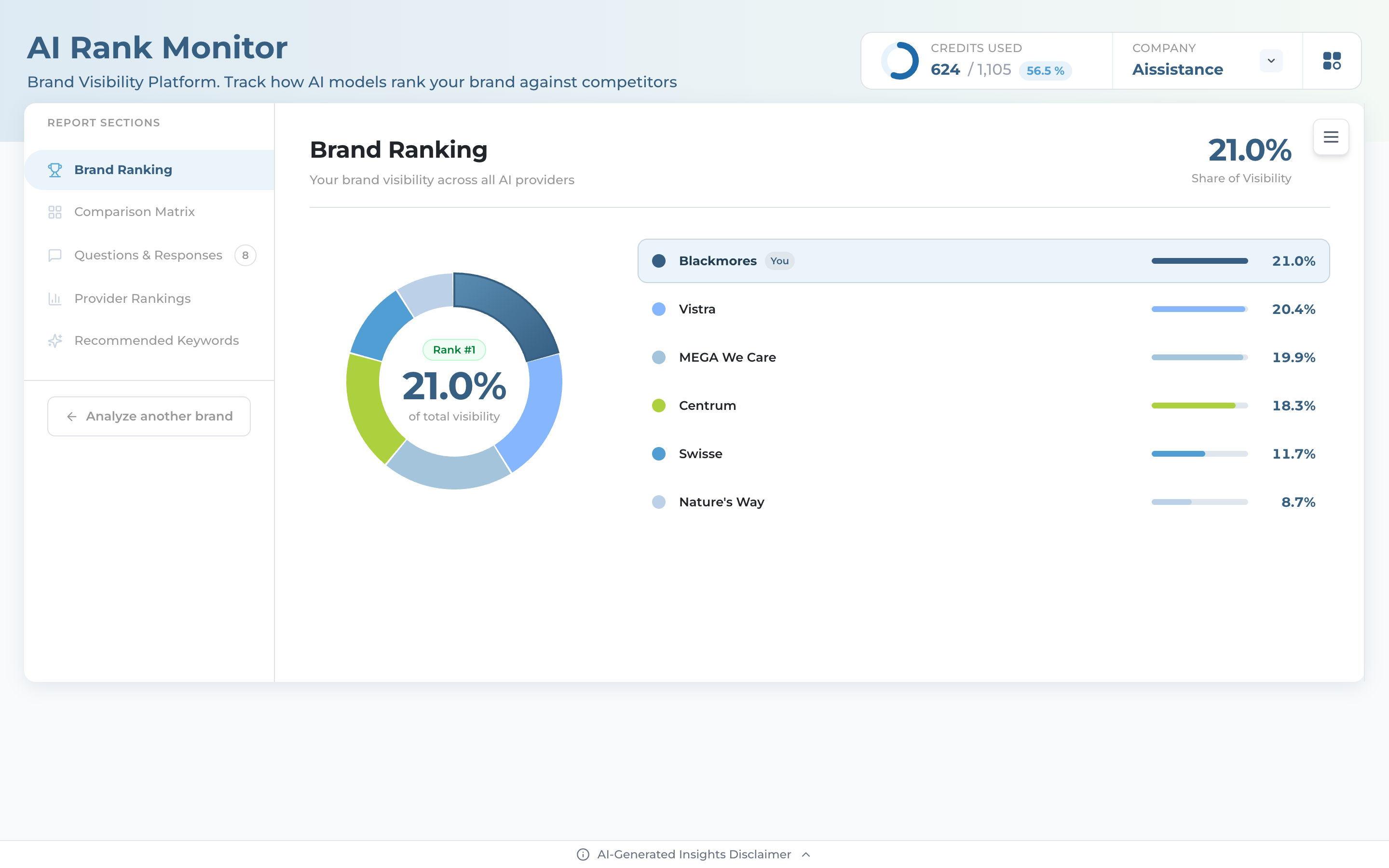1389x868 pixels.
Task: Click the Centrum green legend dot
Action: 659,406
